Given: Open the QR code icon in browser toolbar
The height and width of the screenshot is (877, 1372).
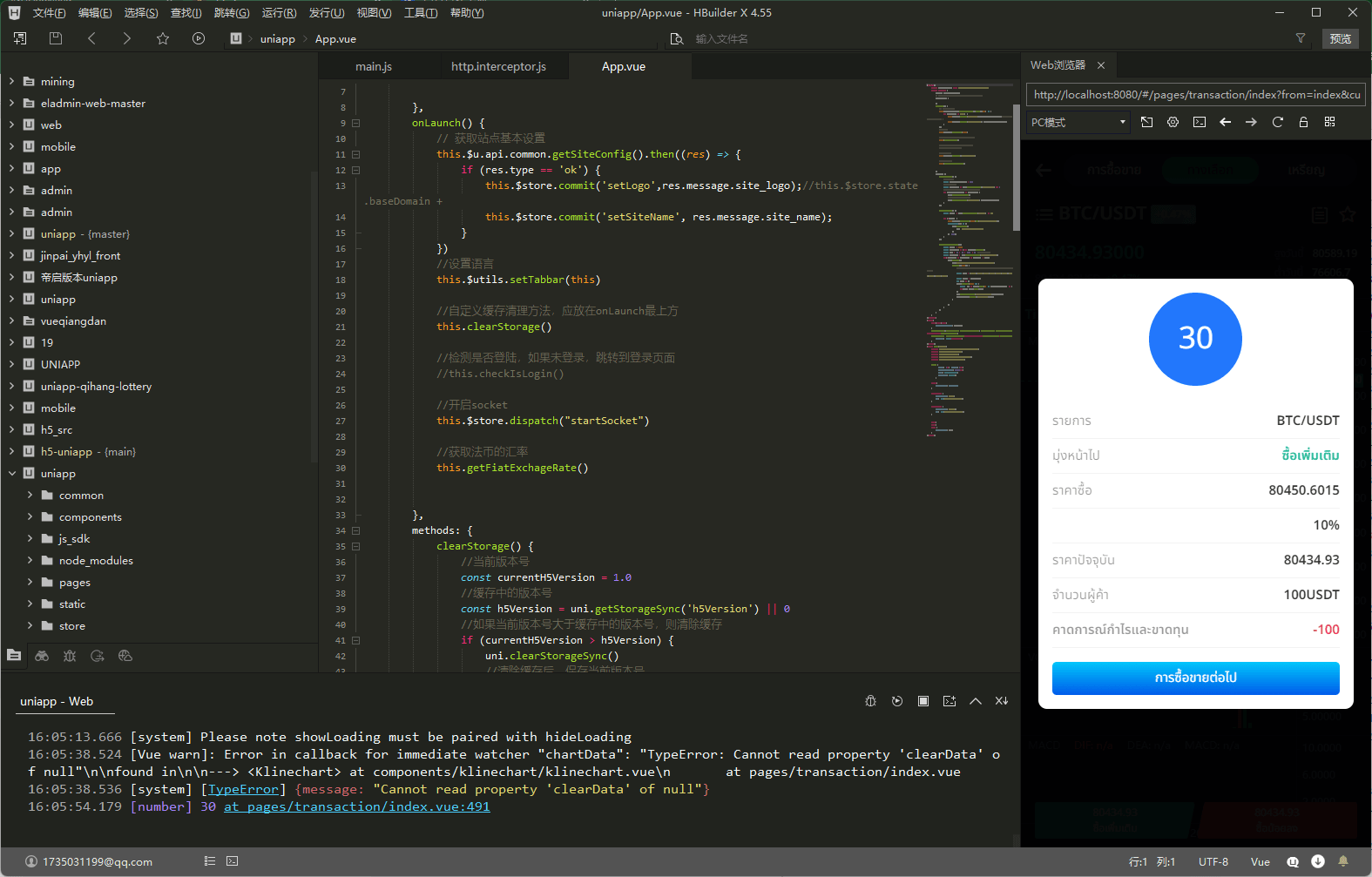Looking at the screenshot, I should coord(1330,122).
